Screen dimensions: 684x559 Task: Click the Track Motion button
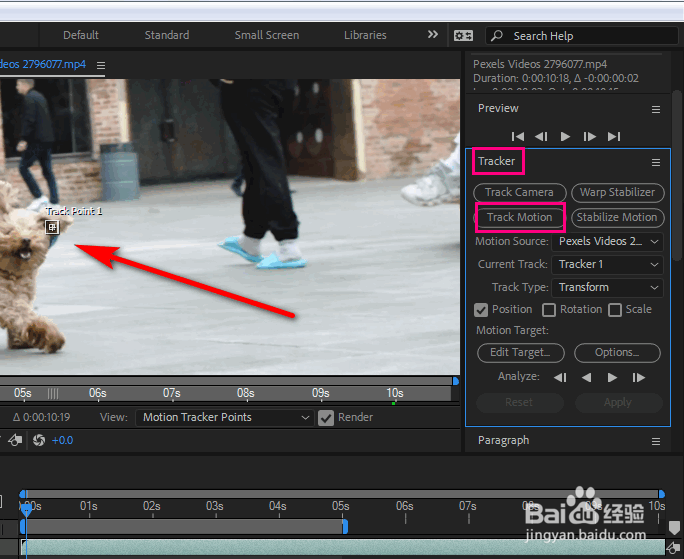pyautogui.click(x=520, y=217)
